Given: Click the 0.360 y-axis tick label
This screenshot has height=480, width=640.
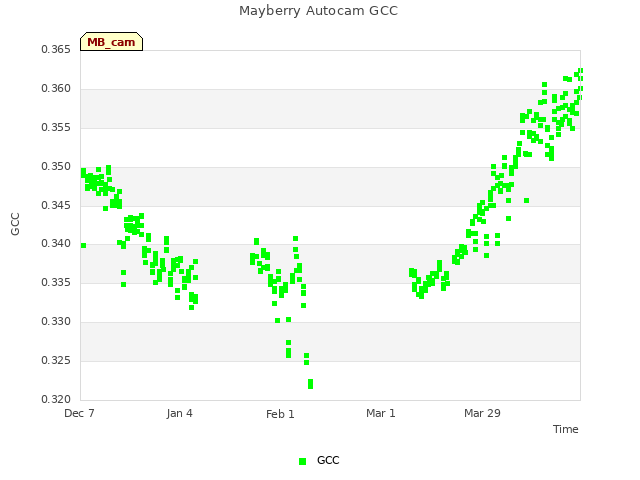Looking at the screenshot, I should [56, 89].
